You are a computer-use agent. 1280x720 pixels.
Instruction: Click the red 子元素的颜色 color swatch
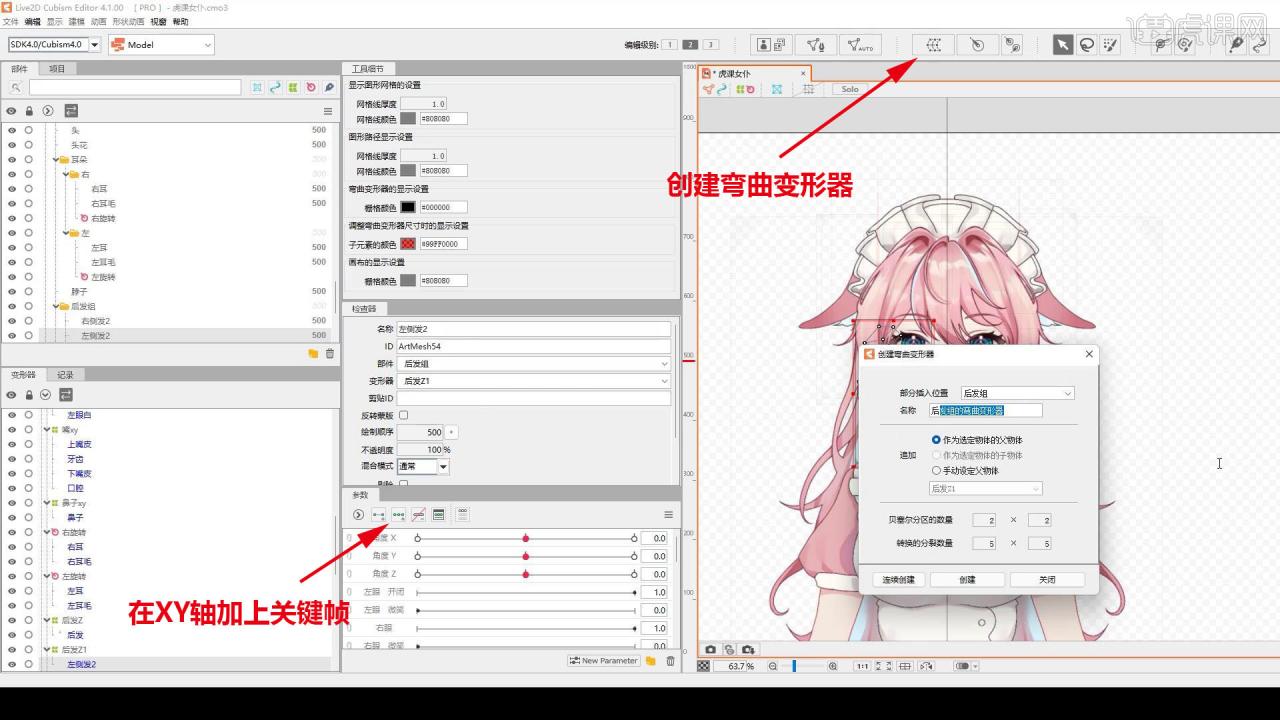408,244
